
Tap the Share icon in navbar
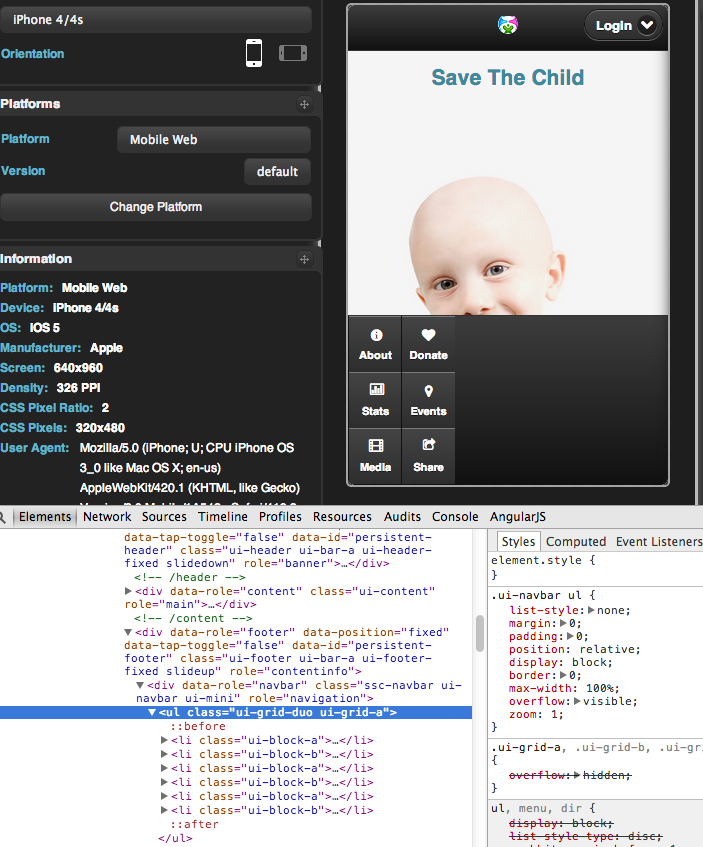click(428, 446)
